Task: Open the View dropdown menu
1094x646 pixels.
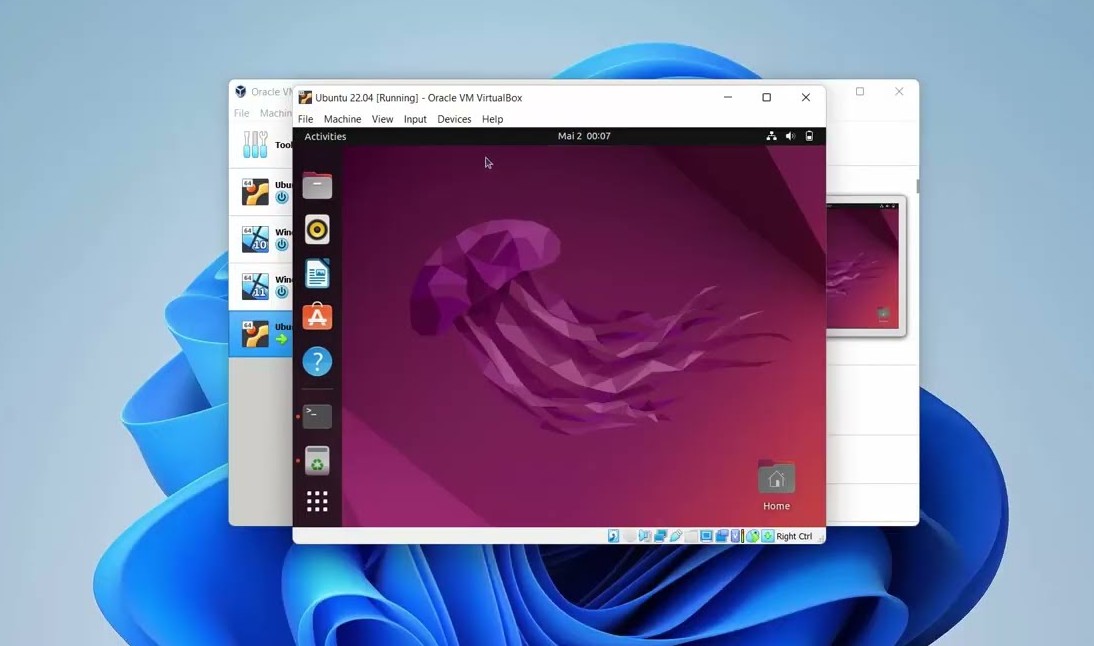Action: pyautogui.click(x=382, y=119)
